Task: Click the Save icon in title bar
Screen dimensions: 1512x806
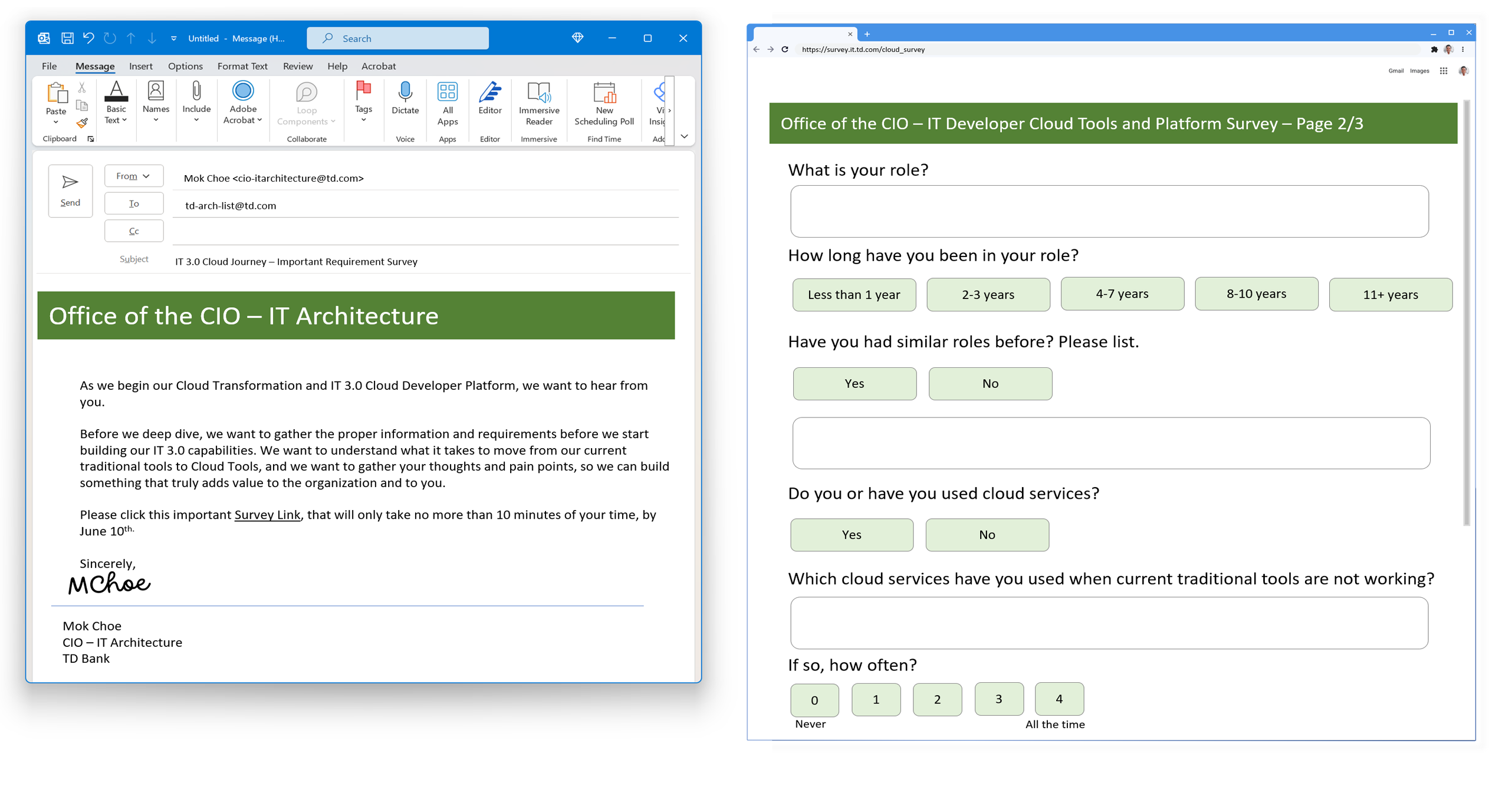Action: click(67, 38)
